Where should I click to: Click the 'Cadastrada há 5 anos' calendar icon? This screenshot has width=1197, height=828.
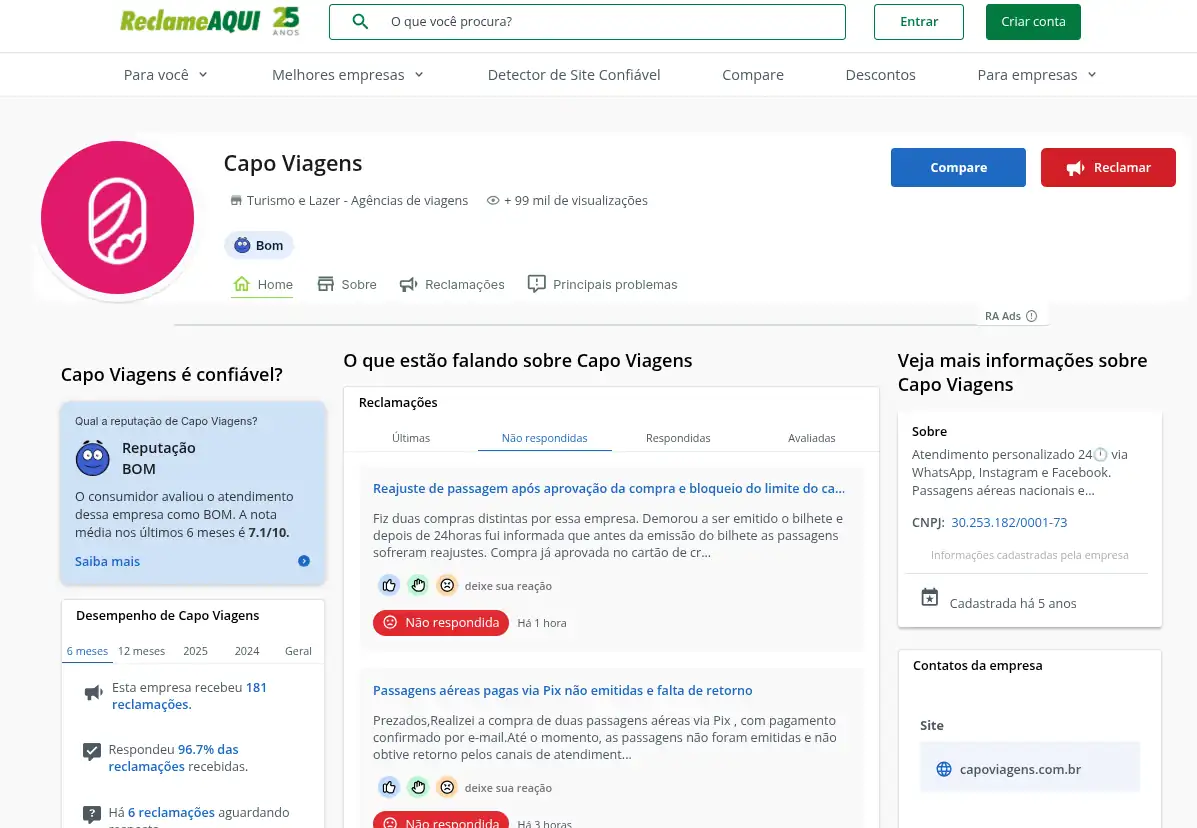click(929, 597)
